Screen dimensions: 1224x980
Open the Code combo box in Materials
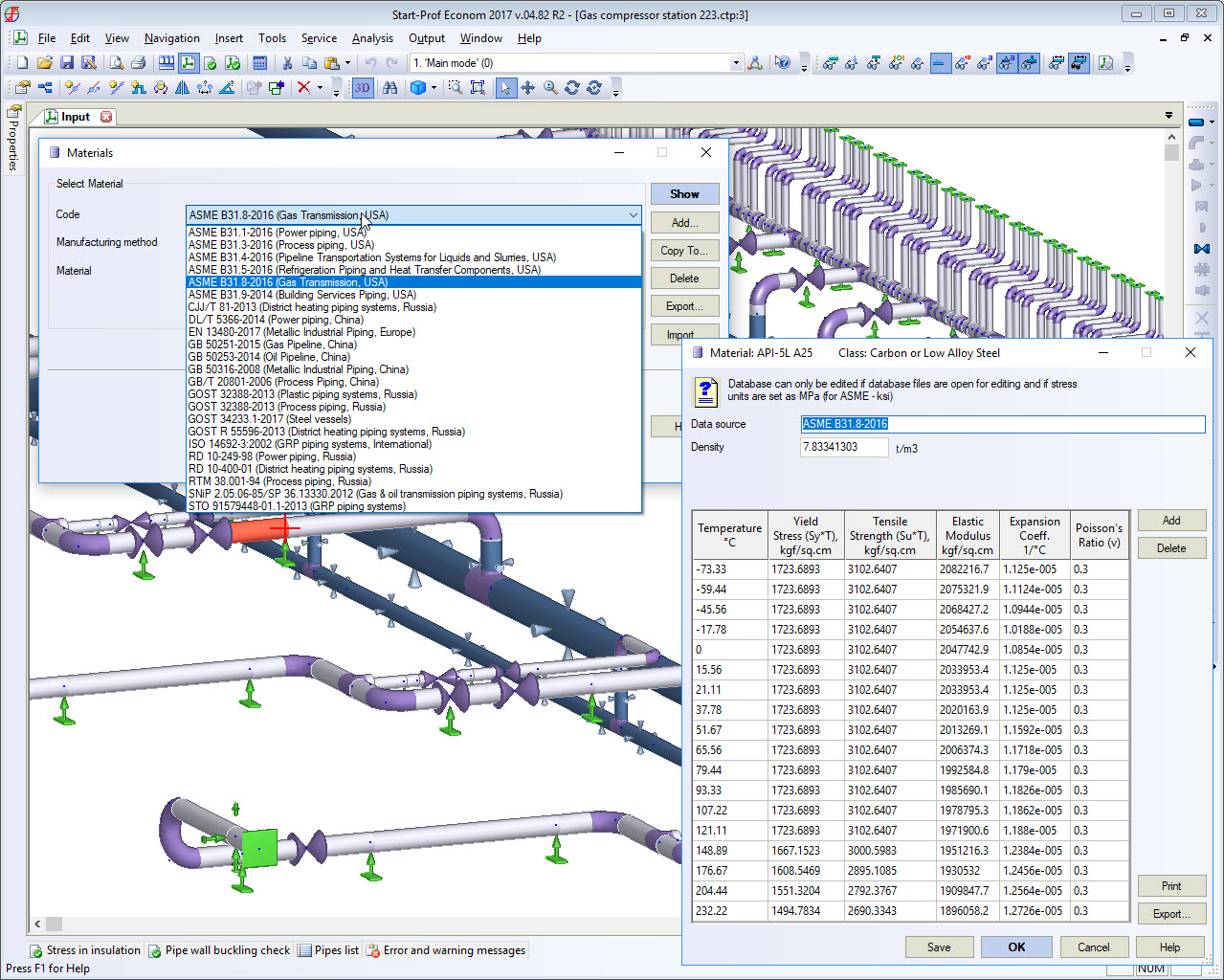click(413, 215)
